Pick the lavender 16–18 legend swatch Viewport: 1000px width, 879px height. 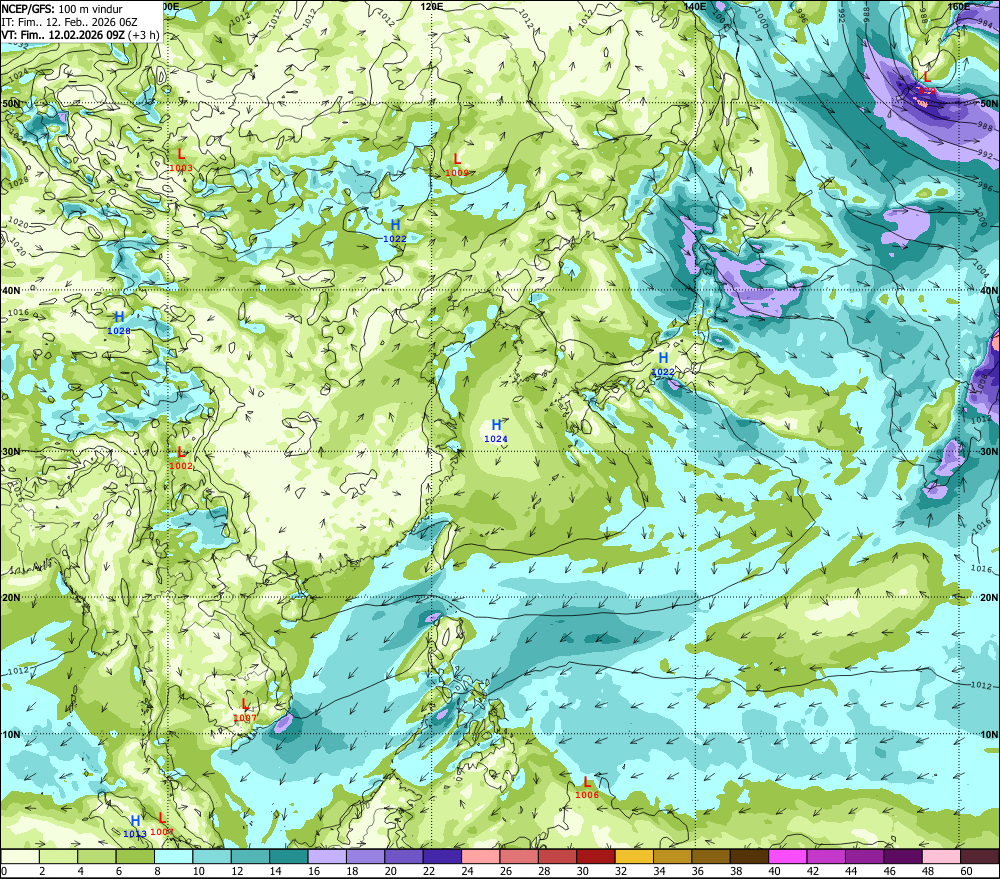tap(327, 856)
